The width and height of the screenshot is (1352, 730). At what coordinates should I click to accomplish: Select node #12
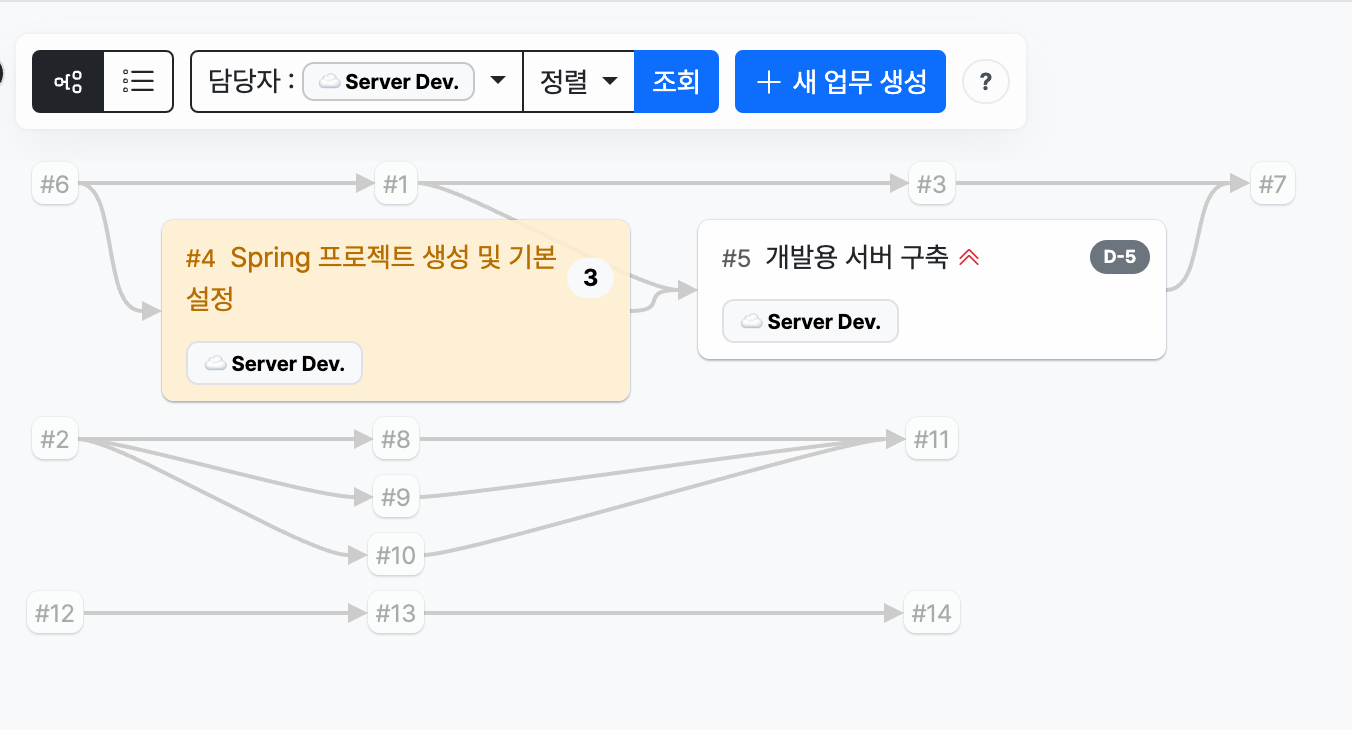[55, 613]
